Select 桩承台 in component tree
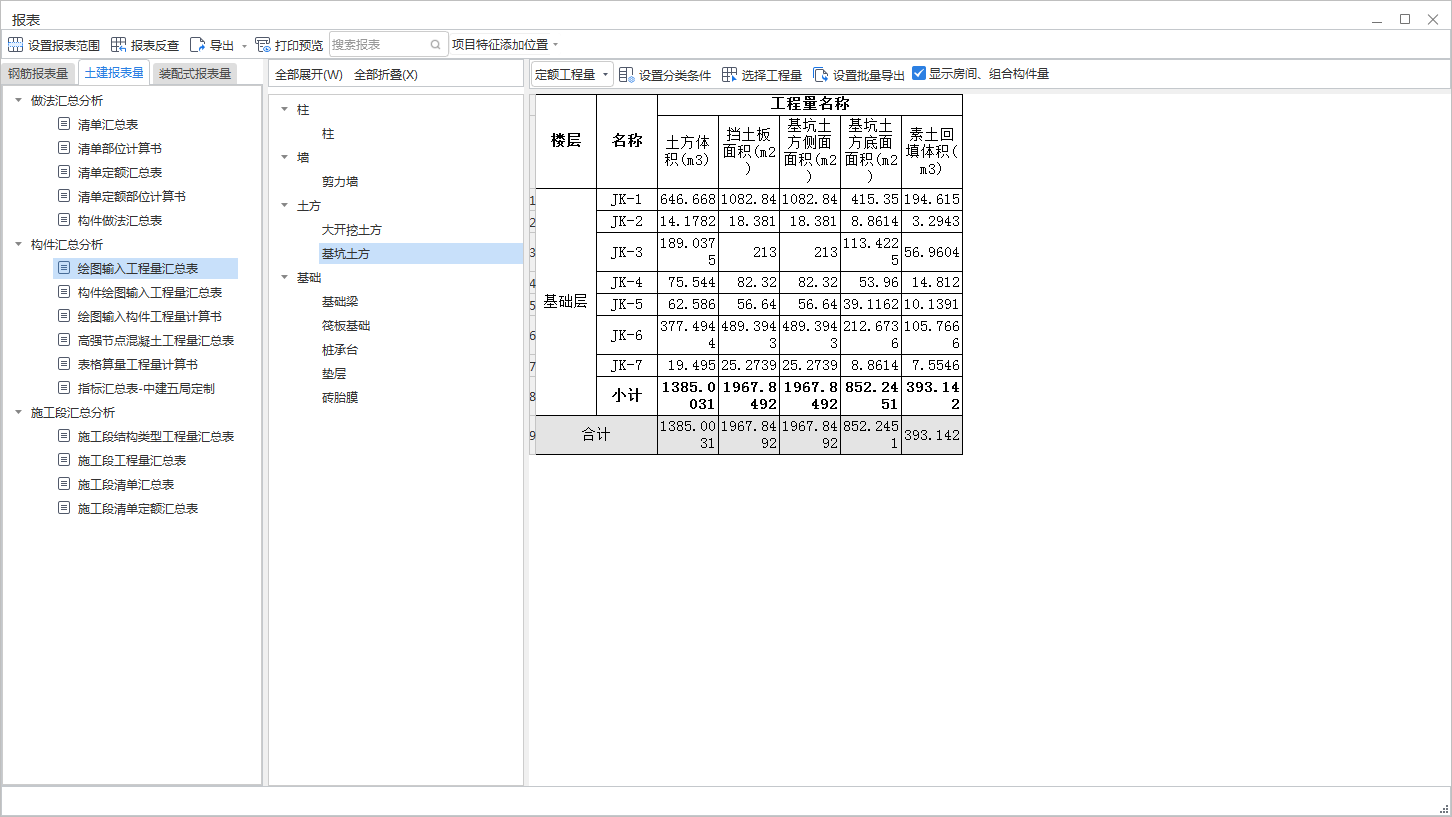This screenshot has width=1452, height=817. pos(340,350)
